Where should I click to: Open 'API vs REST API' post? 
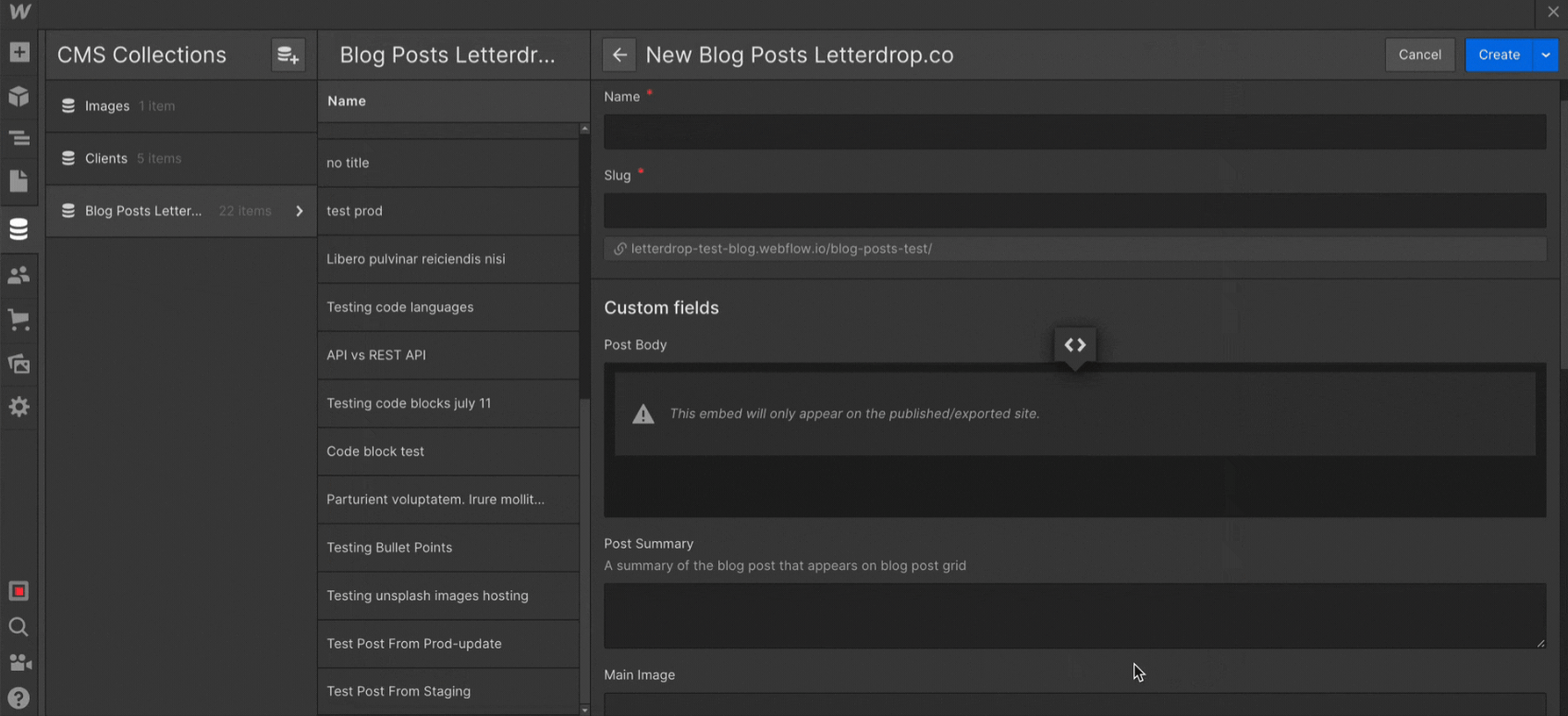click(x=448, y=355)
